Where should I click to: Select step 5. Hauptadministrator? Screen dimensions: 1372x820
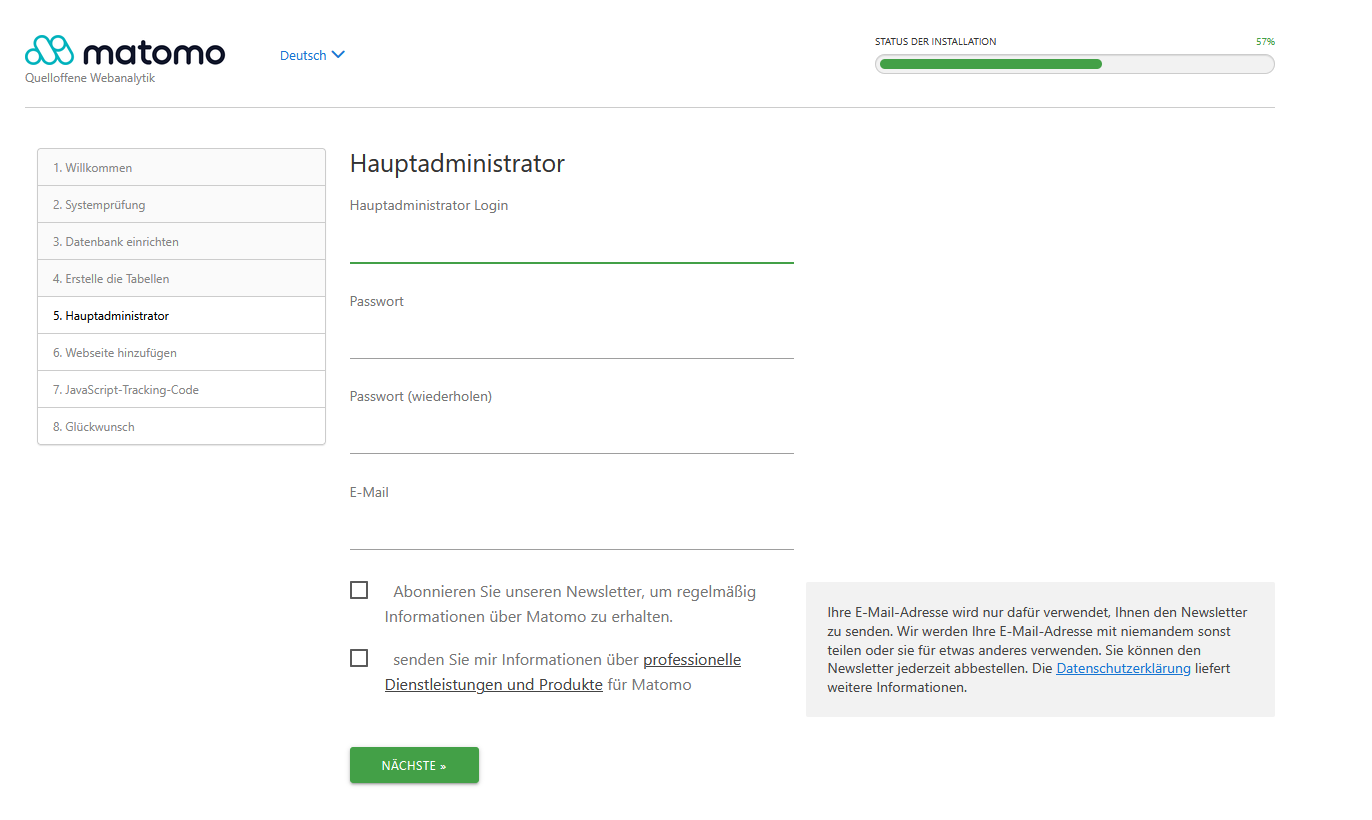tap(181, 315)
